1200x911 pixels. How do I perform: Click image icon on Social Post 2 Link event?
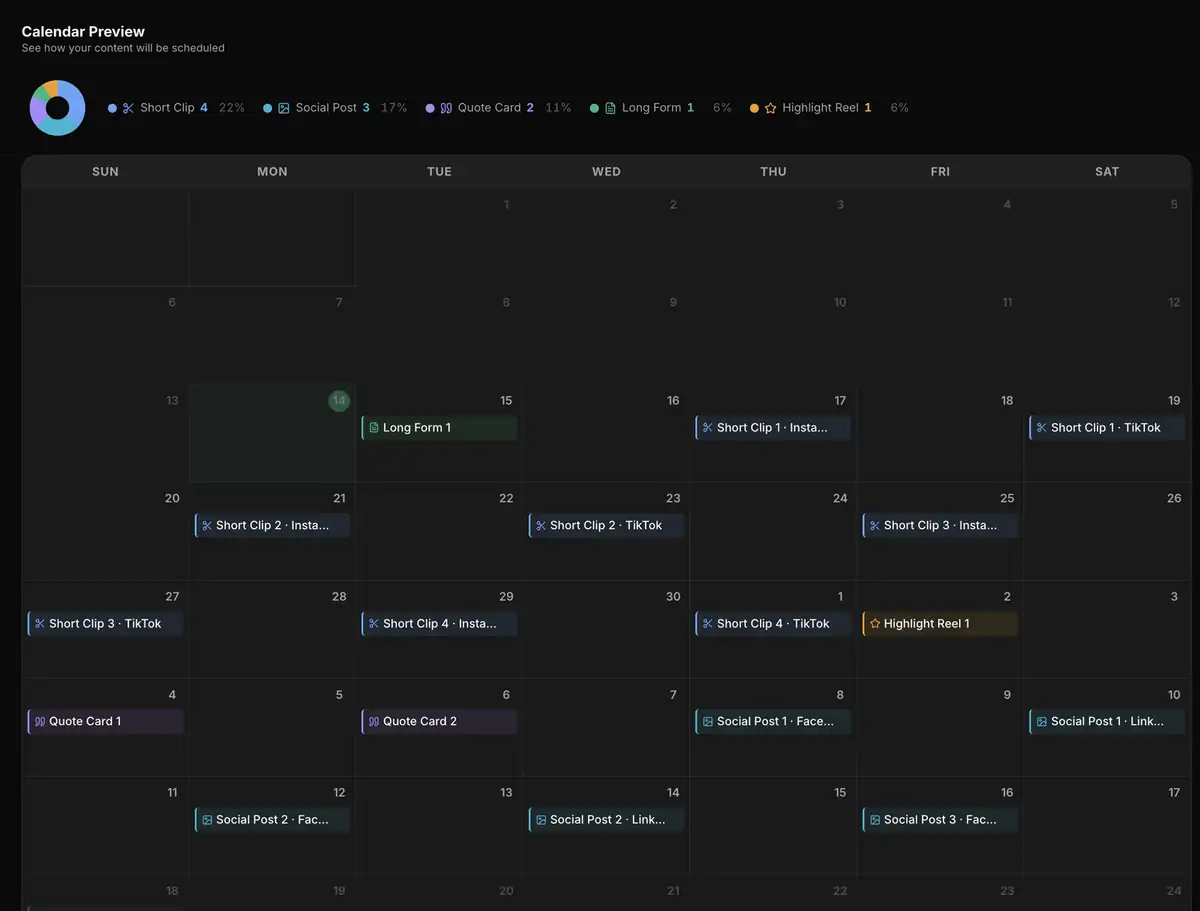tap(541, 820)
